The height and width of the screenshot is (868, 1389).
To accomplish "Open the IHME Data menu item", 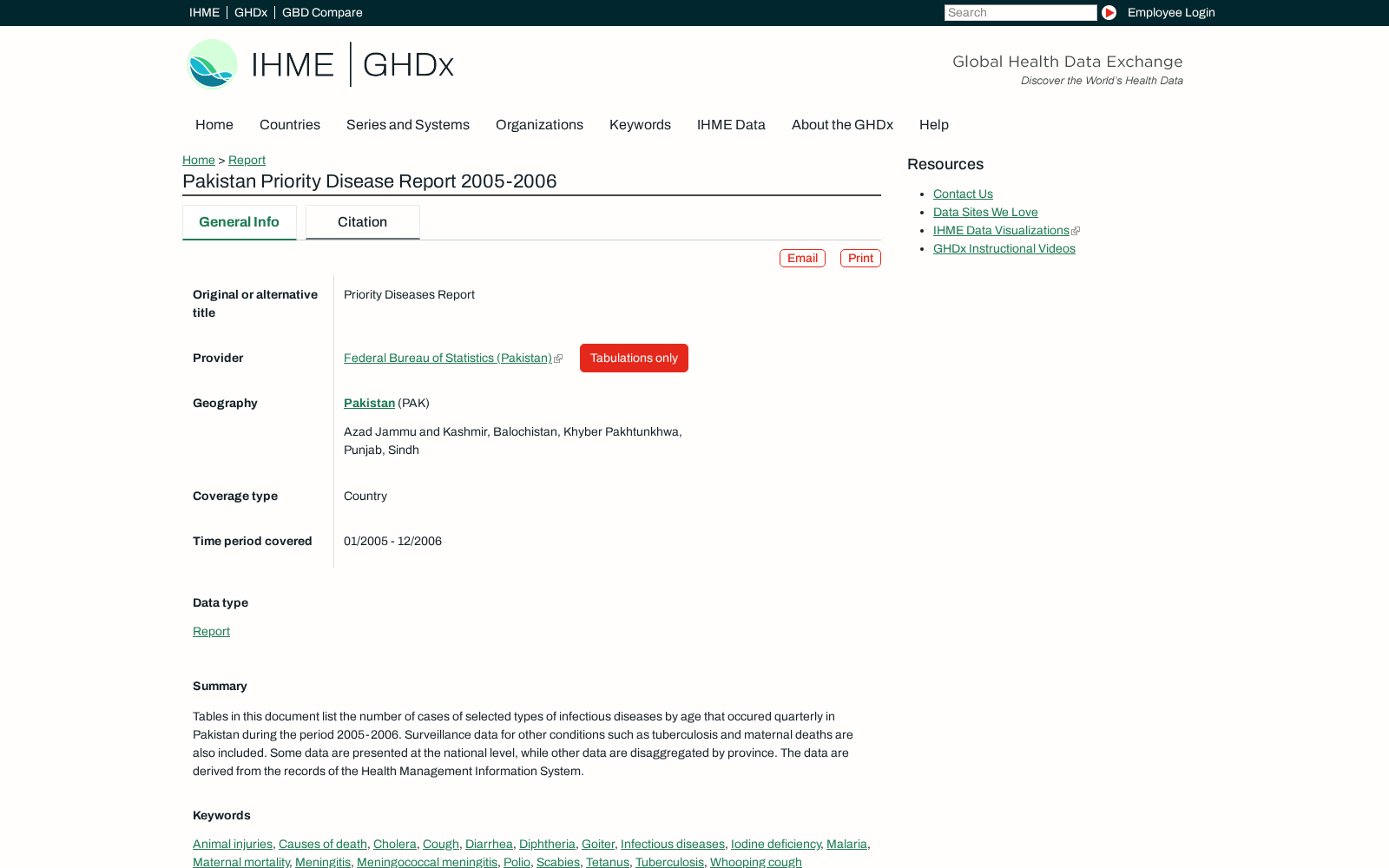I will [731, 125].
